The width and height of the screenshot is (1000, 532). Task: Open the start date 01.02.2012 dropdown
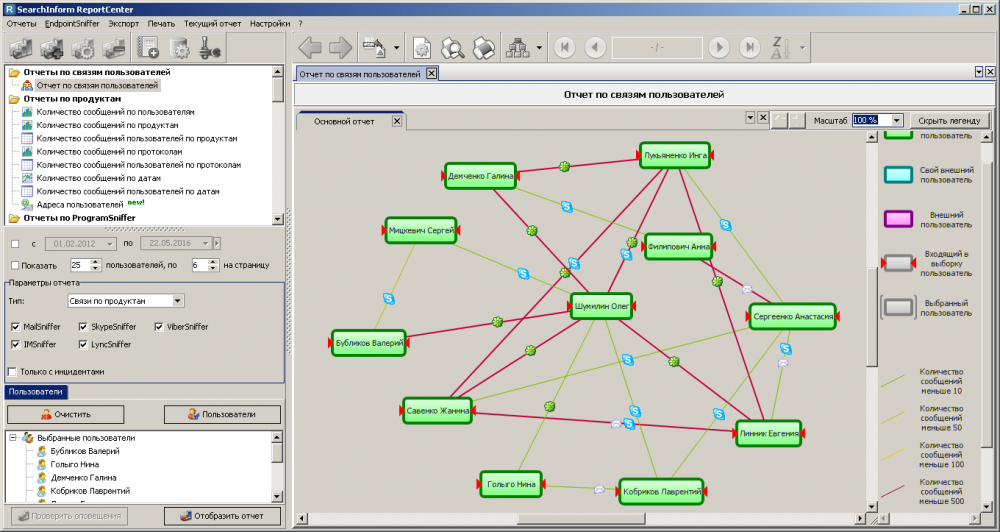(110, 244)
